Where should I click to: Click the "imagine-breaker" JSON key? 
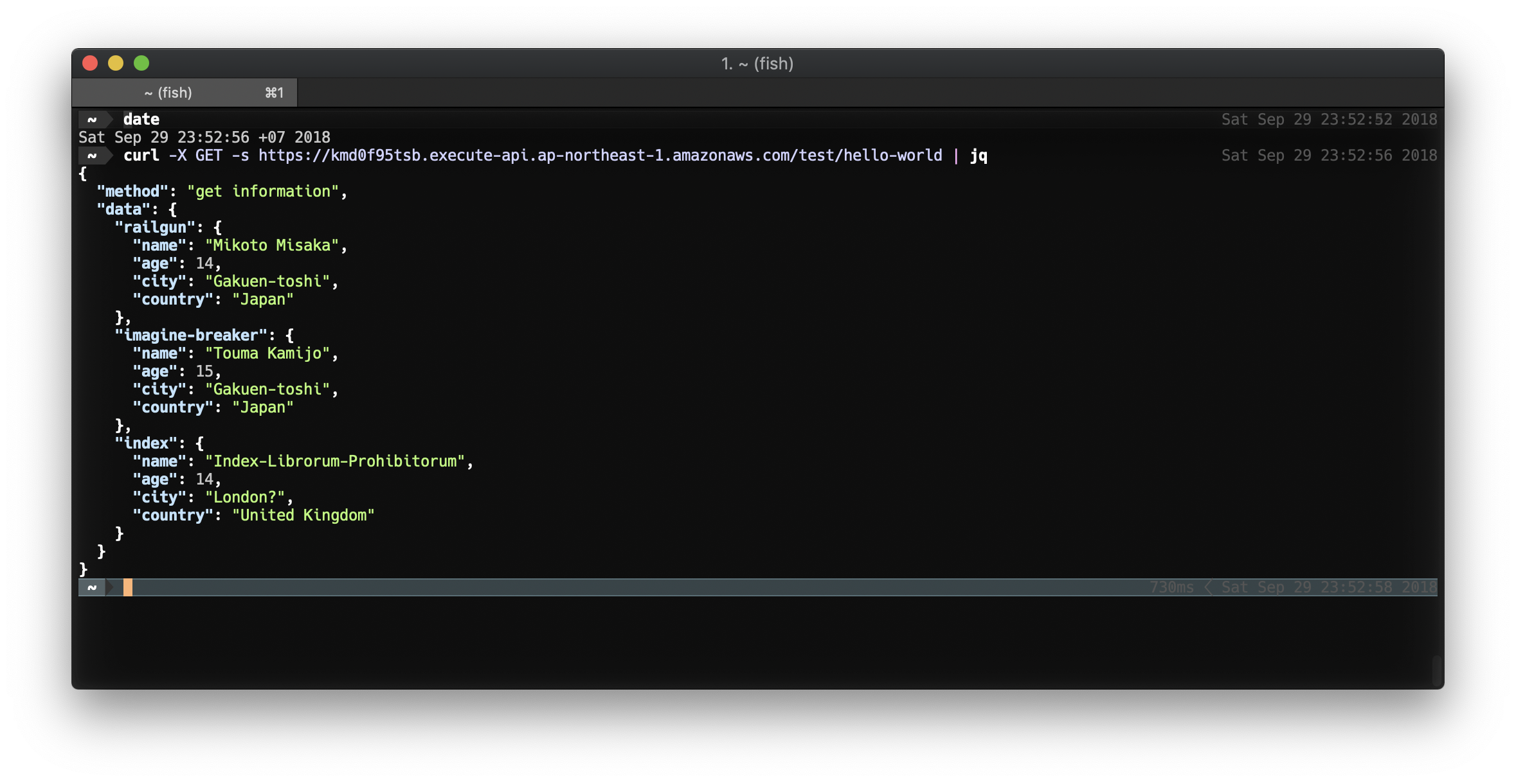point(191,335)
